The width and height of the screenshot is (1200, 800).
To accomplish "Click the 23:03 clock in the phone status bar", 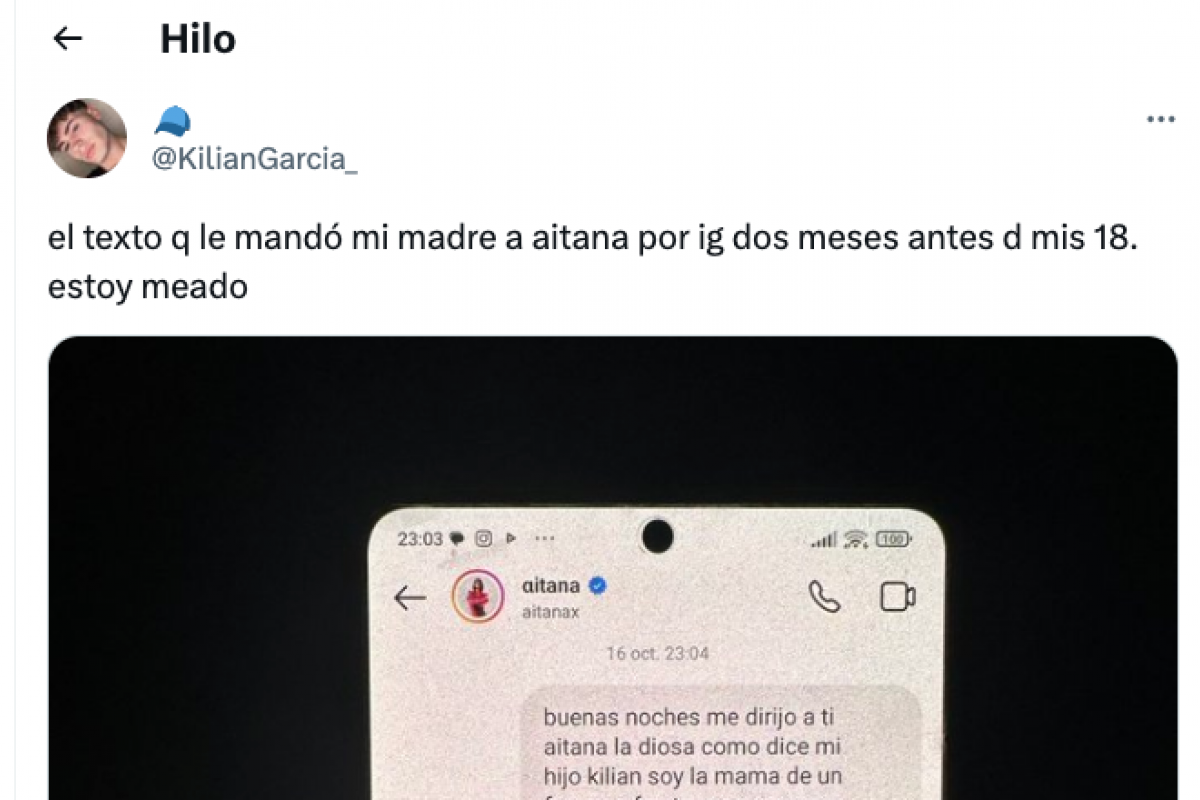I will tap(420, 538).
